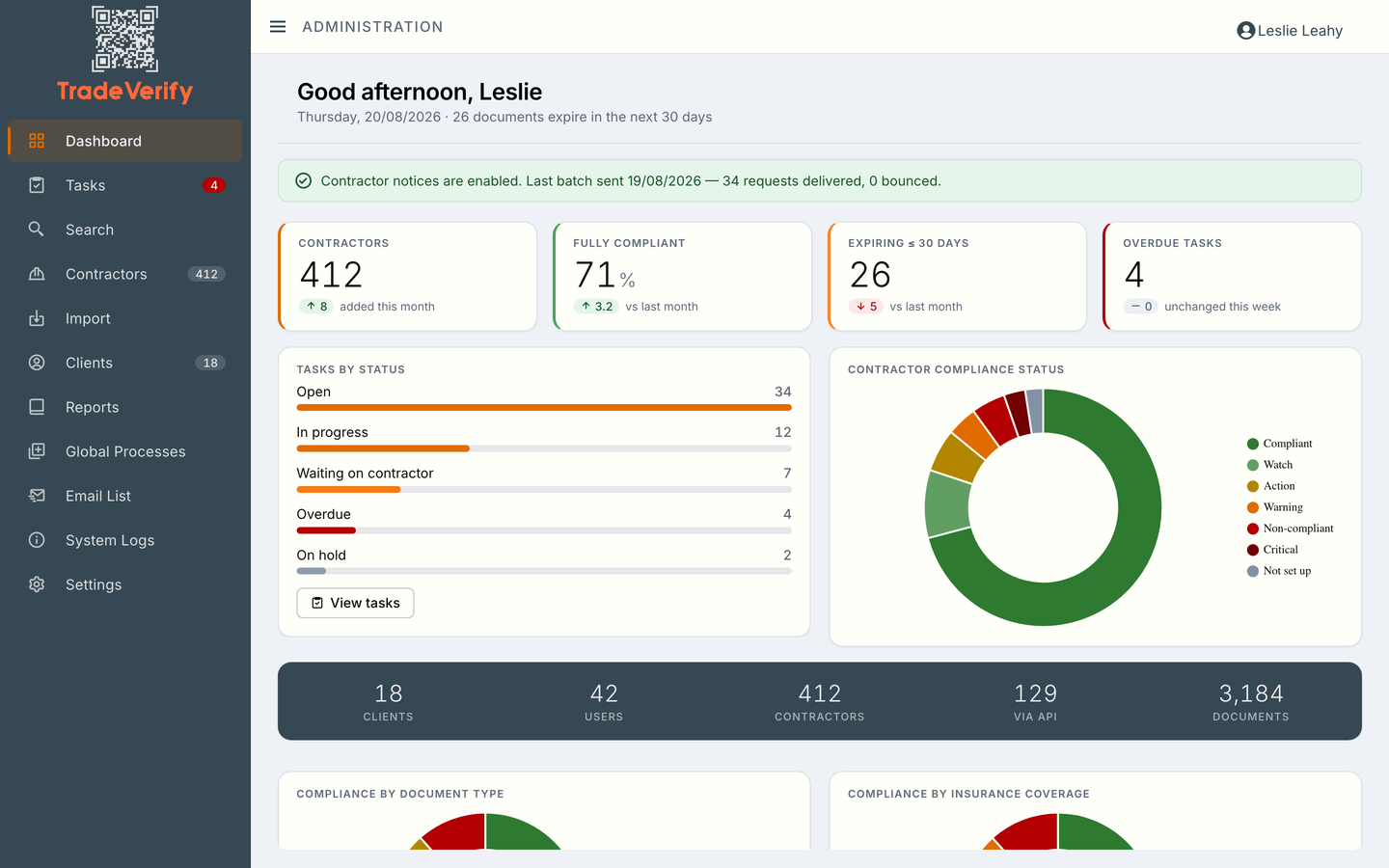This screenshot has width=1389, height=868.
Task: Open the Tasks menu item
Action: click(125, 185)
